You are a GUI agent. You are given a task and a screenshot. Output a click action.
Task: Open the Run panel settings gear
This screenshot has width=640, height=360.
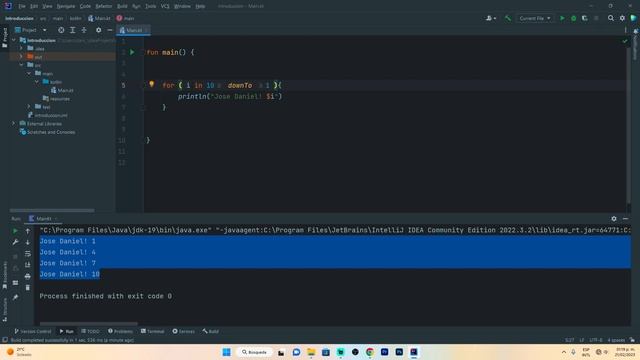coord(614,219)
